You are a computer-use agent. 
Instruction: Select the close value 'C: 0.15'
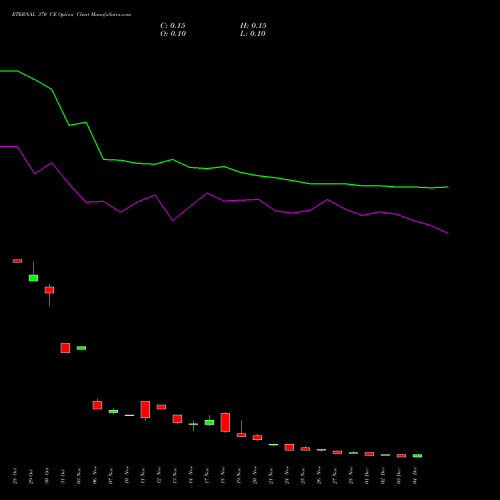click(x=173, y=26)
